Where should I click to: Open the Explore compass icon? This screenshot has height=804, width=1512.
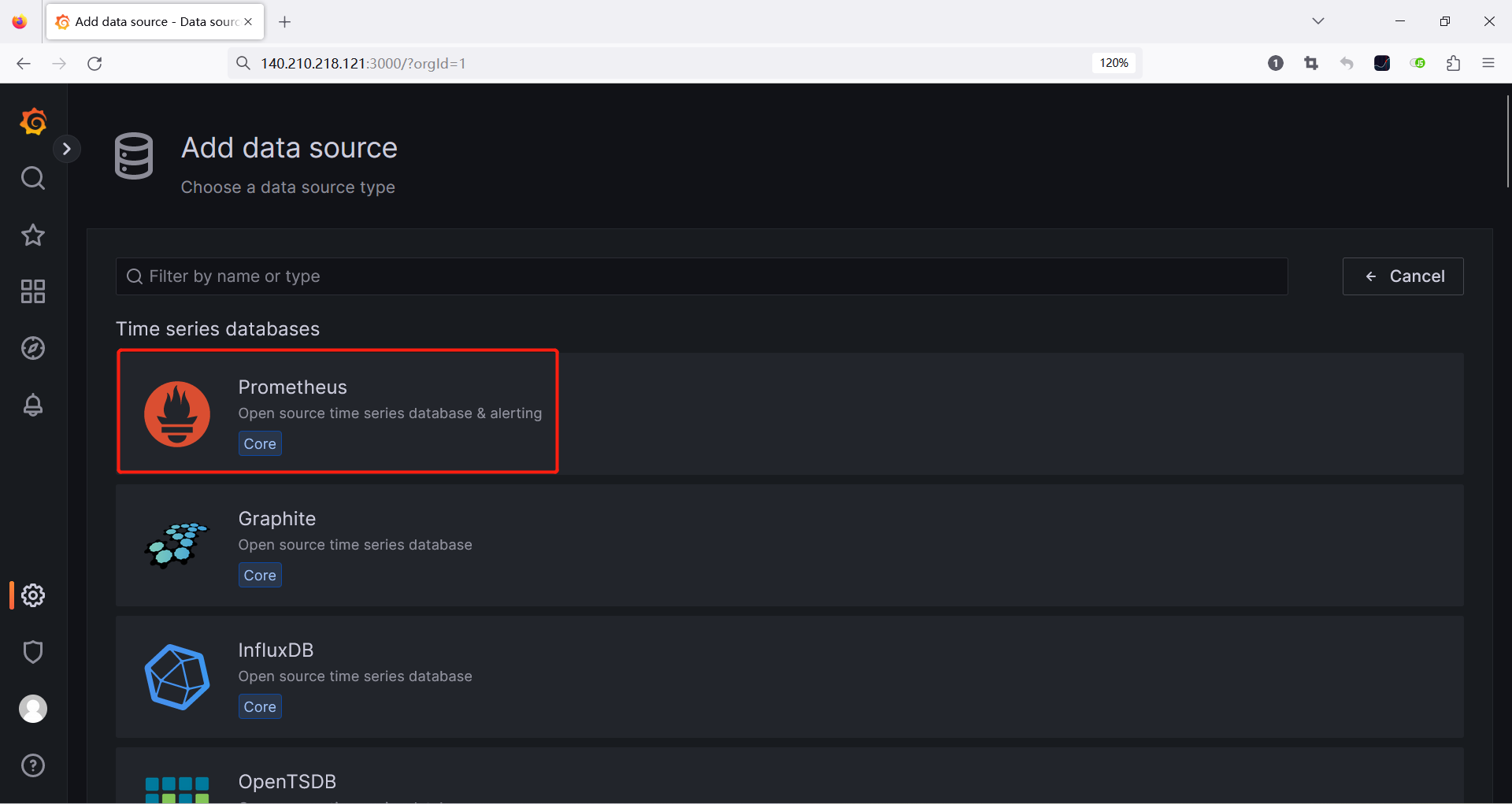click(33, 348)
